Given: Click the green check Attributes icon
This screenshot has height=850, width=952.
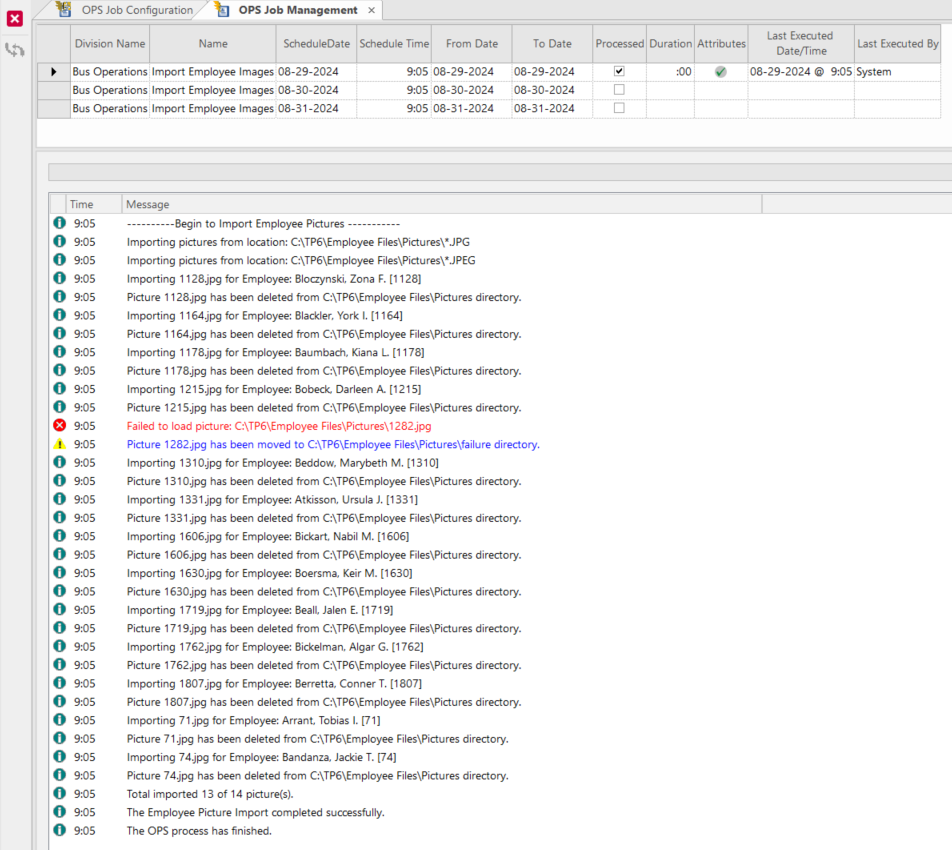Looking at the screenshot, I should (x=720, y=72).
